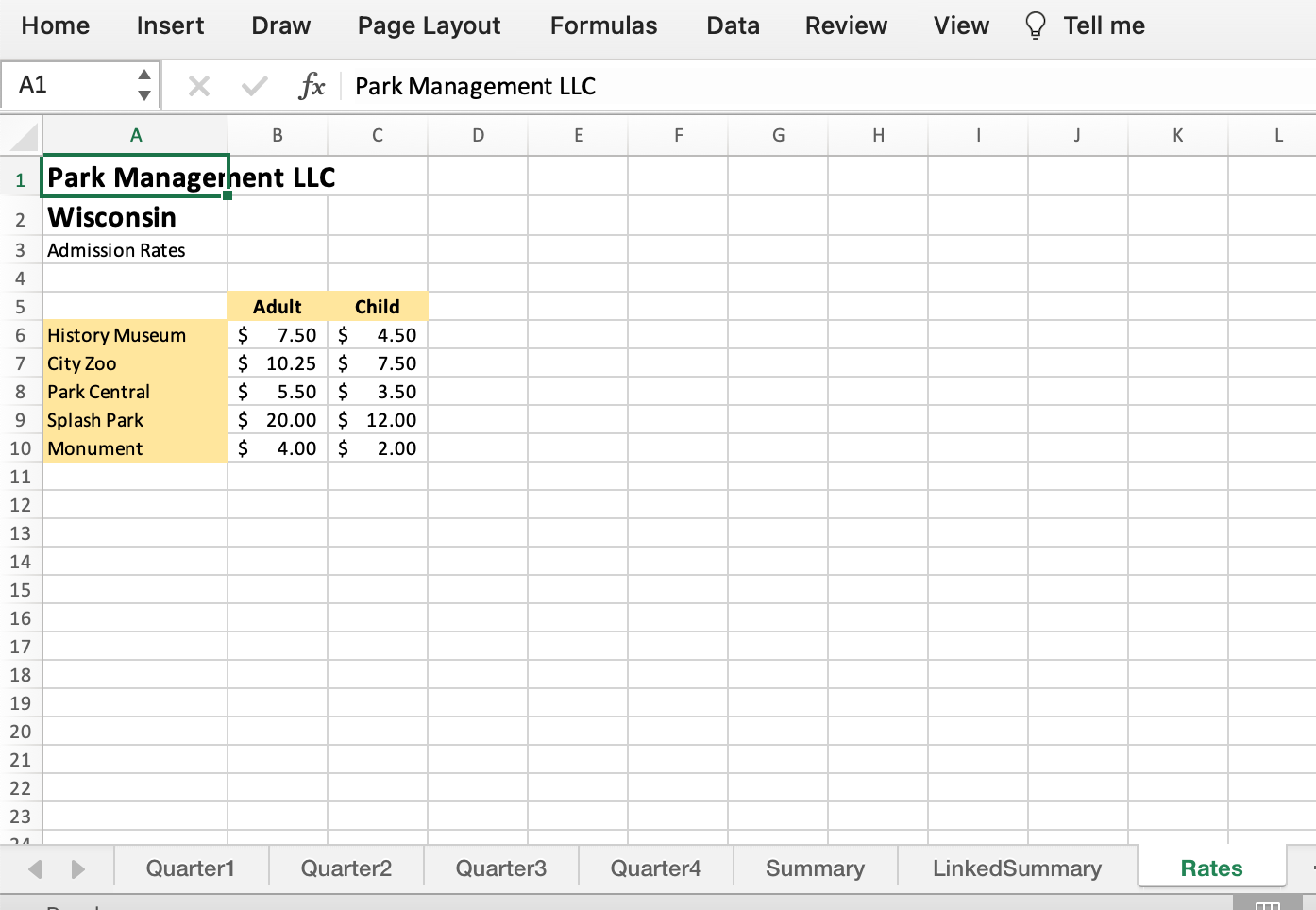Image resolution: width=1316 pixels, height=910 pixels.
Task: Open the Home ribbon tab
Action: pyautogui.click(x=56, y=25)
